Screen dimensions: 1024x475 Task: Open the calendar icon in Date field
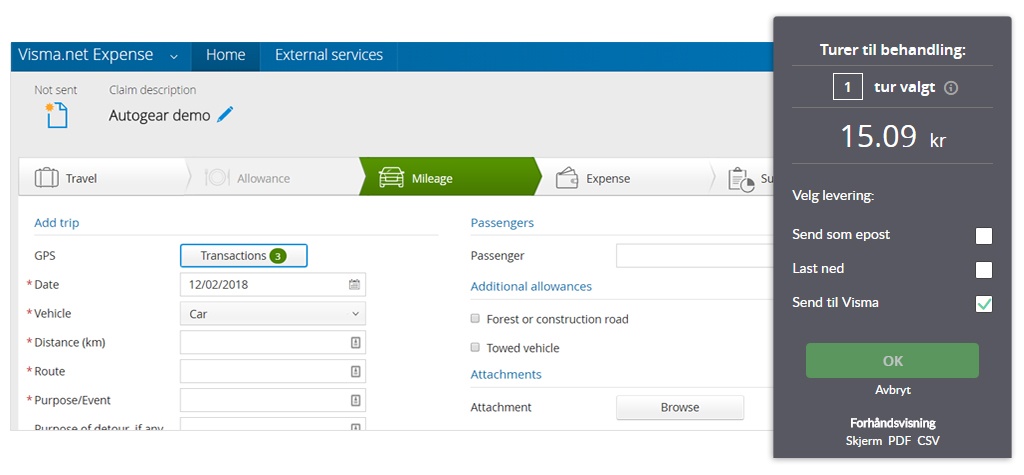(x=354, y=285)
